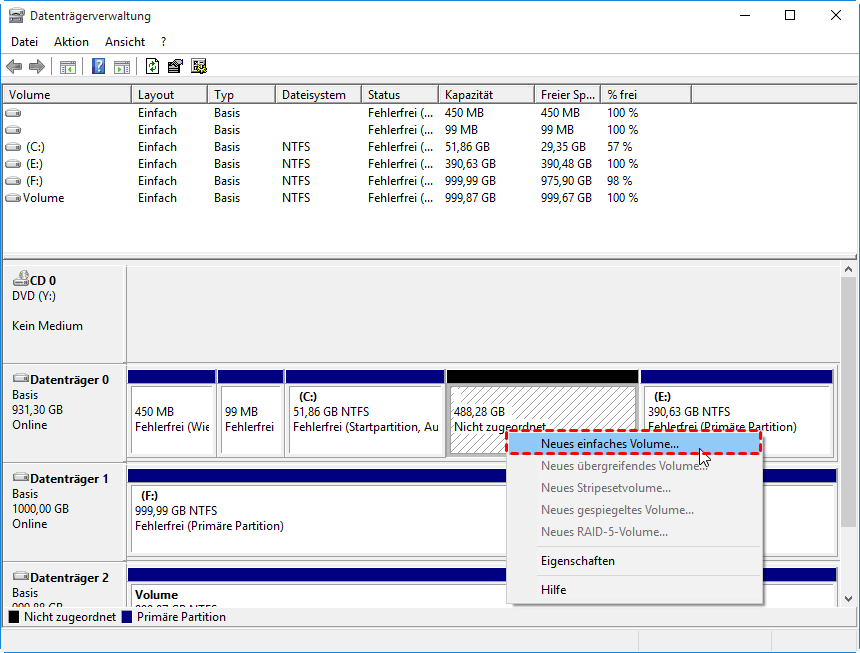
Task: Click the greyed Neues gespiegeltes Volume... entry
Action: pos(633,510)
